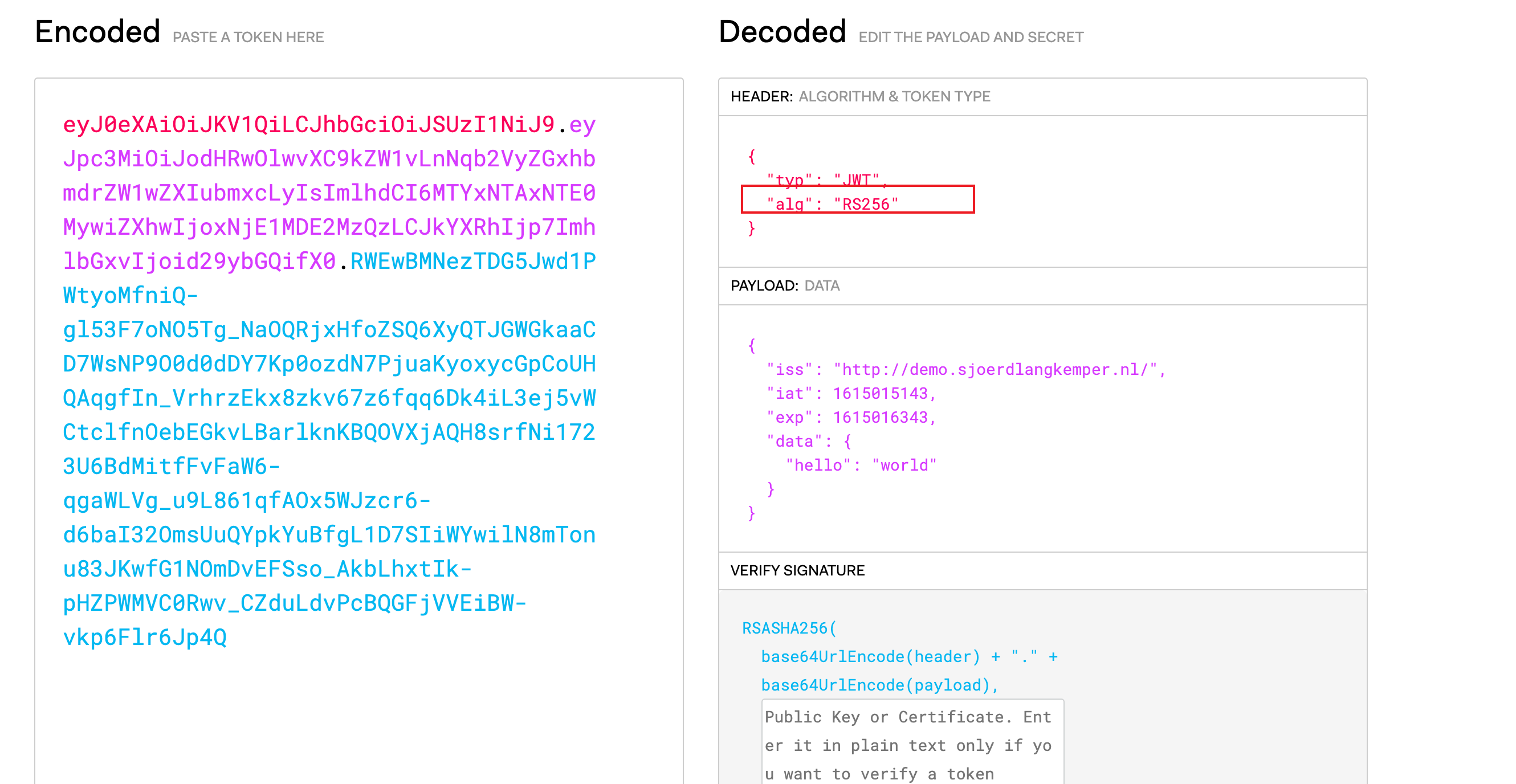
Task: Click the purple payload segment of the encoded token
Action: [328, 194]
